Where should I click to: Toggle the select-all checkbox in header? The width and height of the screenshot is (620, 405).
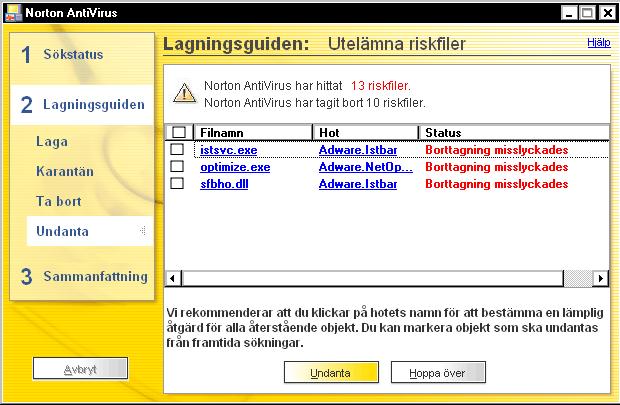[x=179, y=132]
